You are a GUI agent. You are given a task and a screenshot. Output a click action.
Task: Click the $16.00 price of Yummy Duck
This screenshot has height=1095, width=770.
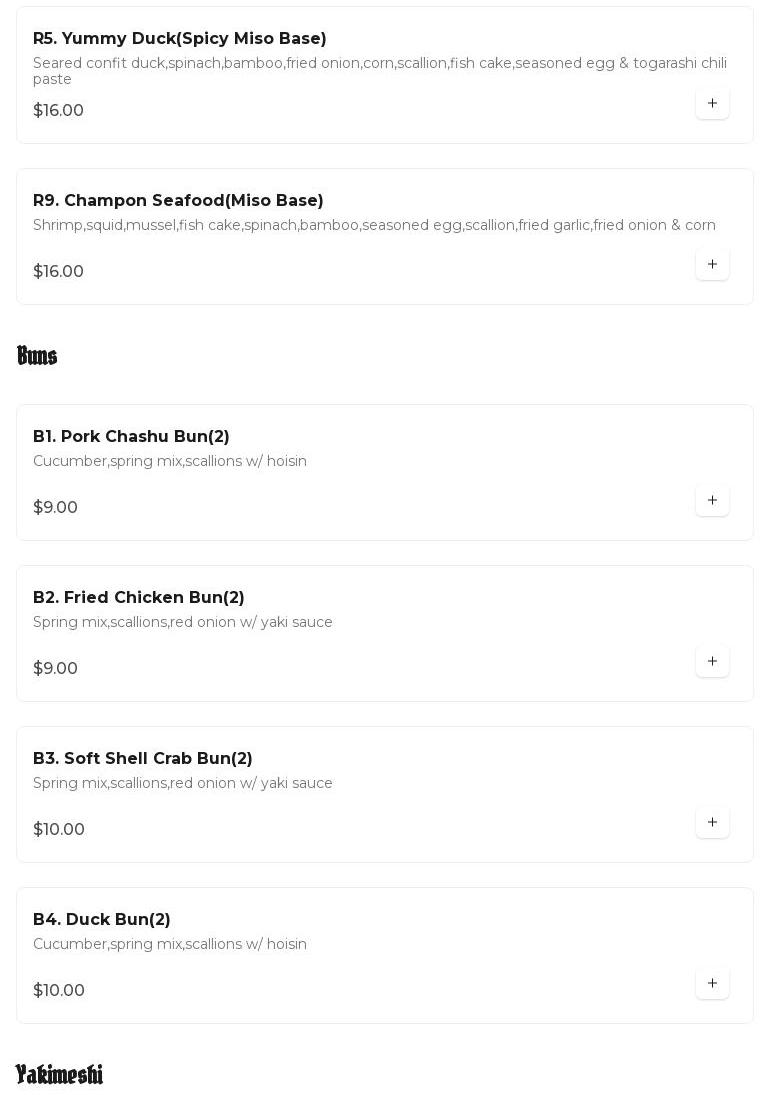58,111
